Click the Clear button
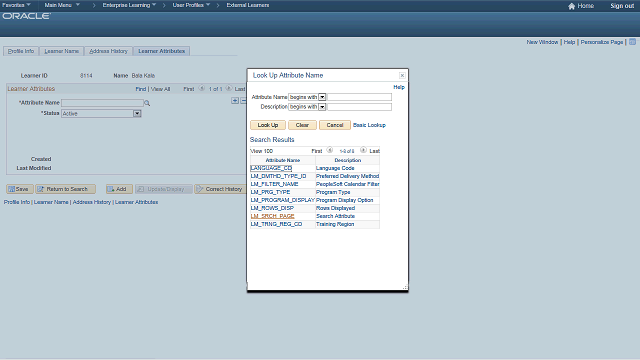This screenshot has height=360, width=640. coord(302,125)
